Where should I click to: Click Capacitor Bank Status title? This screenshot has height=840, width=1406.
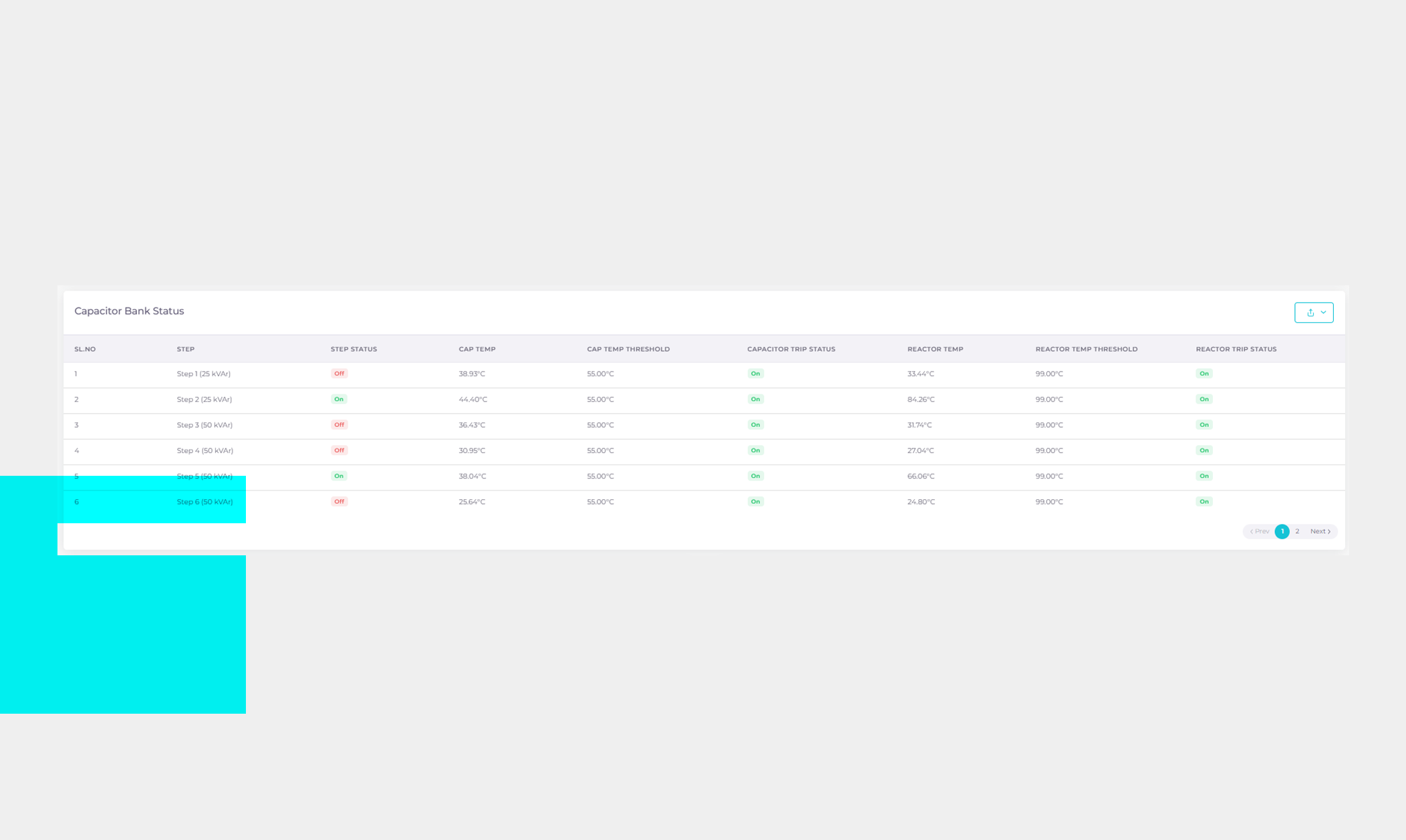129,311
